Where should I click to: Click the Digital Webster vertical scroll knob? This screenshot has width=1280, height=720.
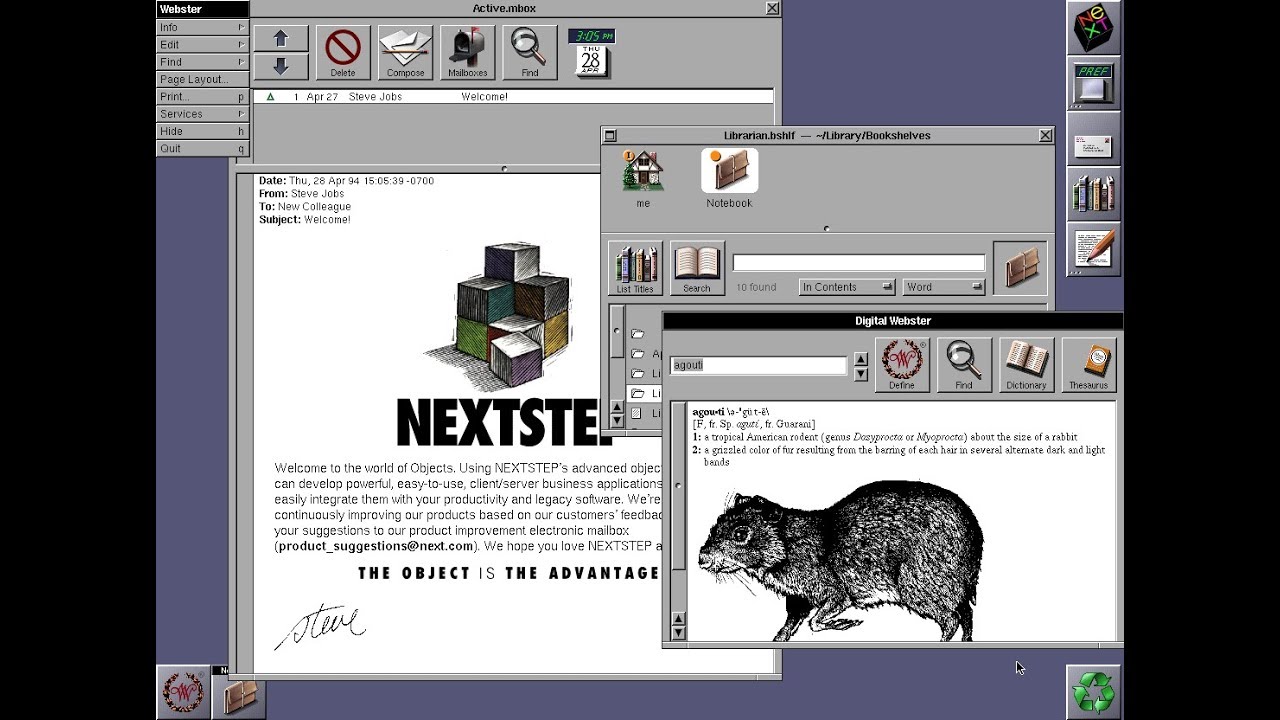(x=678, y=486)
